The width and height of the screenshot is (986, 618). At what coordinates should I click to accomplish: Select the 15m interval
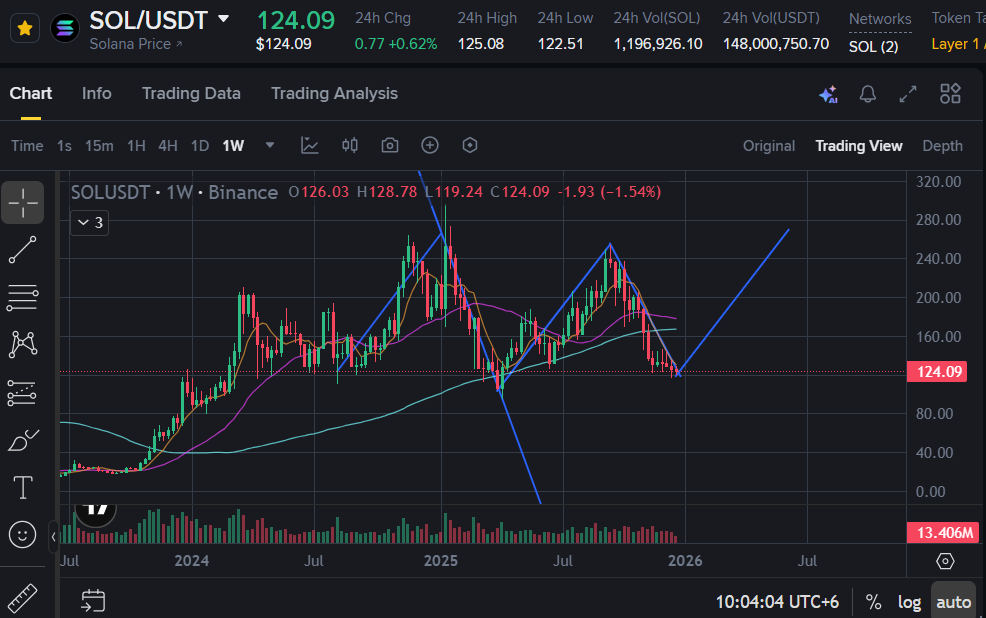pyautogui.click(x=99, y=146)
